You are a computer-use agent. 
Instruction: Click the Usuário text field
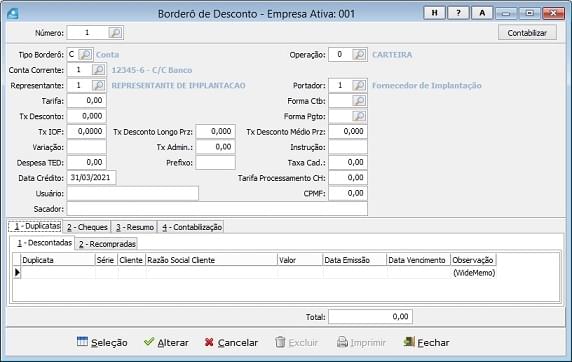pos(133,193)
